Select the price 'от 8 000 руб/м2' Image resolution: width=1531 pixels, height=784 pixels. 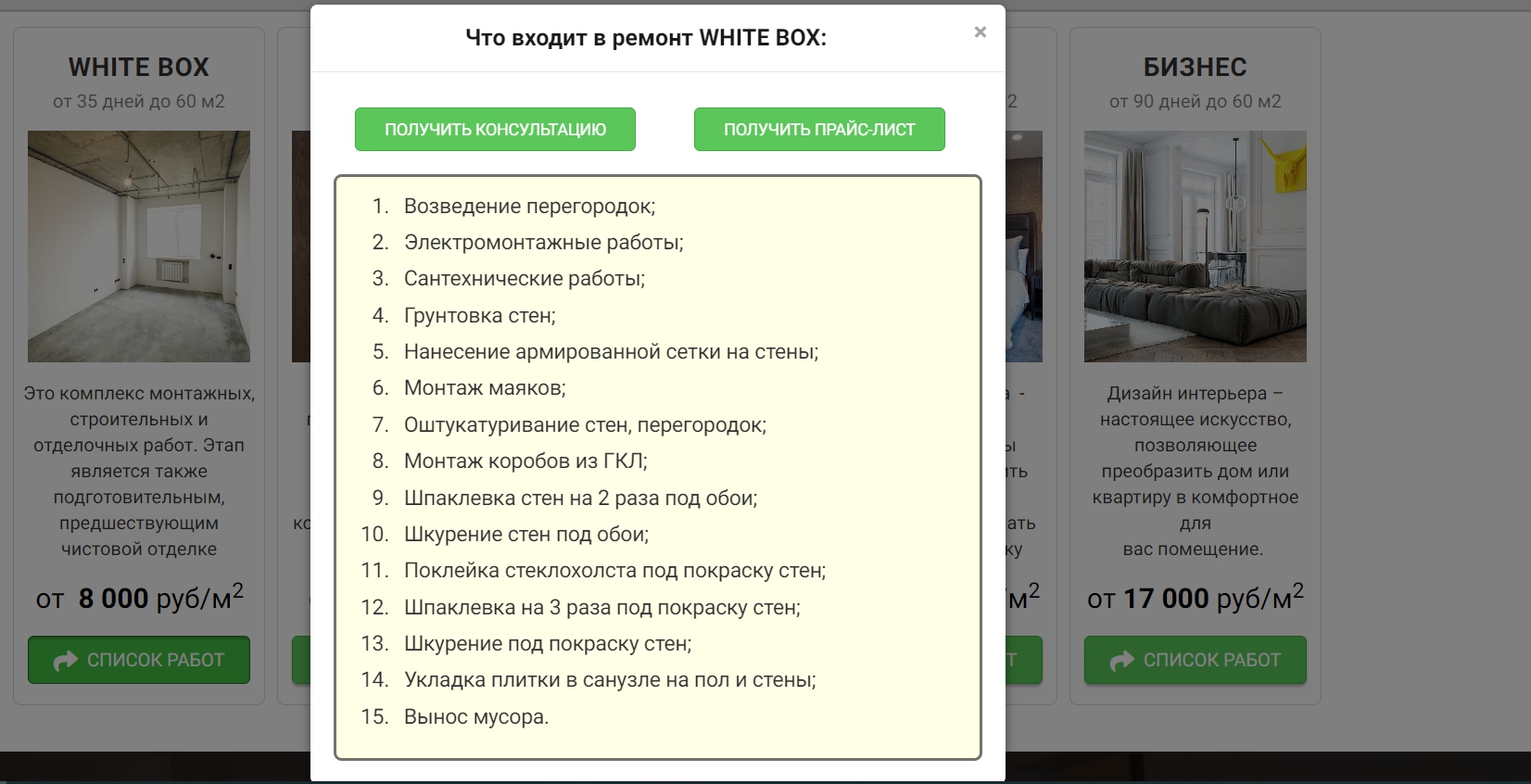tap(139, 598)
